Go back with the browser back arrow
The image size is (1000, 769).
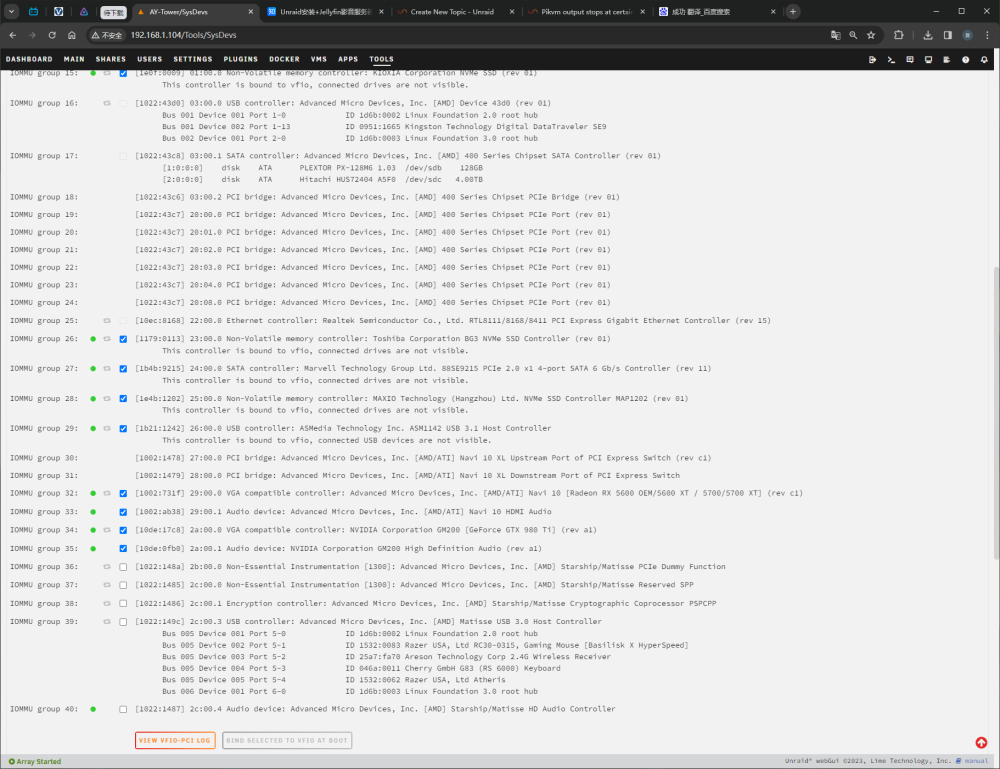tap(13, 35)
